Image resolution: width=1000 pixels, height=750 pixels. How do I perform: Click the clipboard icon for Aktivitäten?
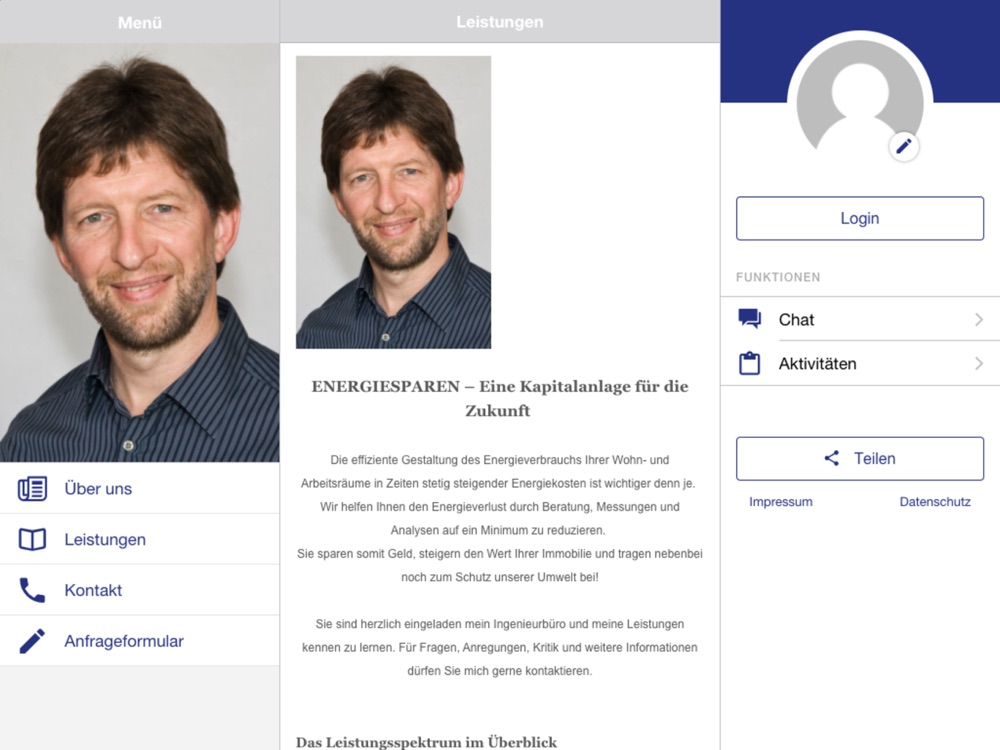pyautogui.click(x=749, y=363)
